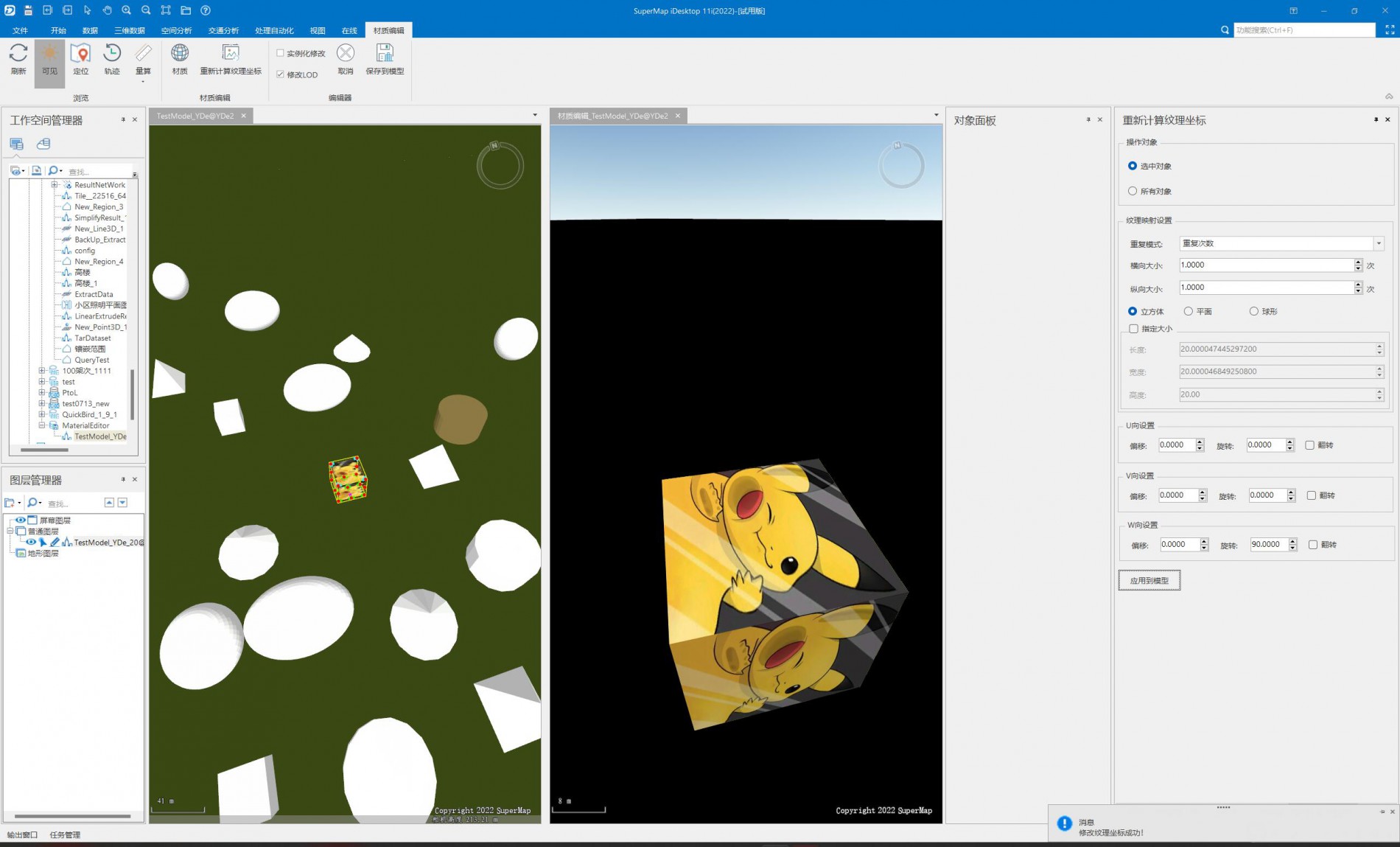Click the 材质 material globe icon
Screen dimensions: 1400x847
(x=180, y=53)
